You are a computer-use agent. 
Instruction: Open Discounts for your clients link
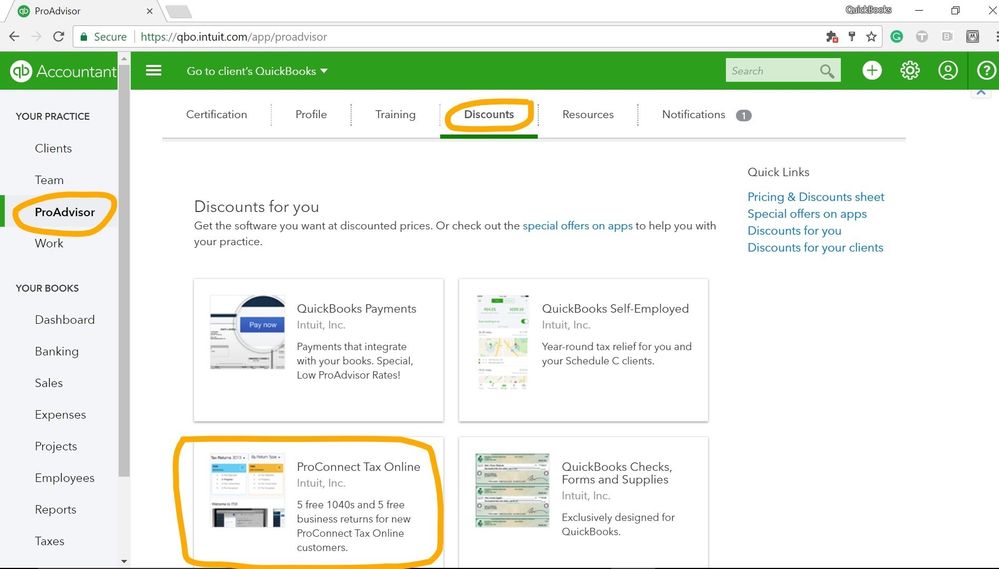click(815, 248)
